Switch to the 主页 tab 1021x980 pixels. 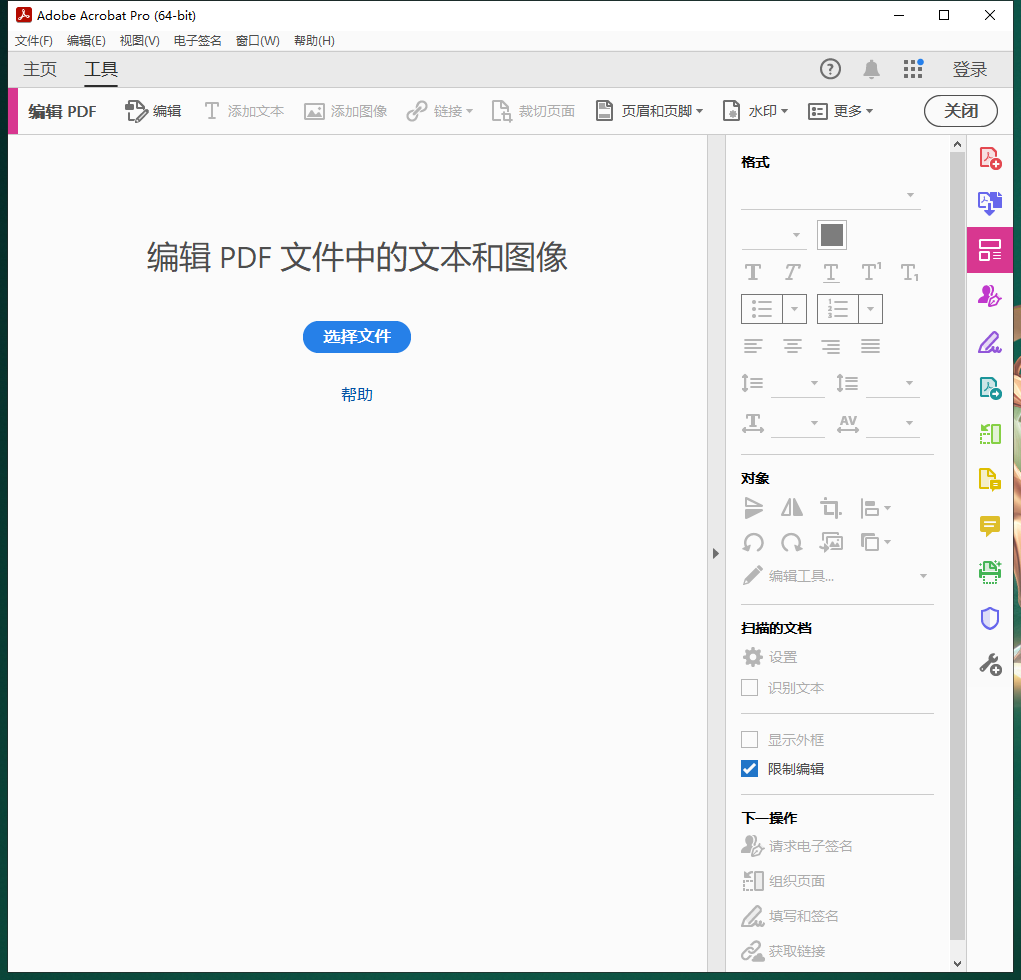tap(40, 69)
